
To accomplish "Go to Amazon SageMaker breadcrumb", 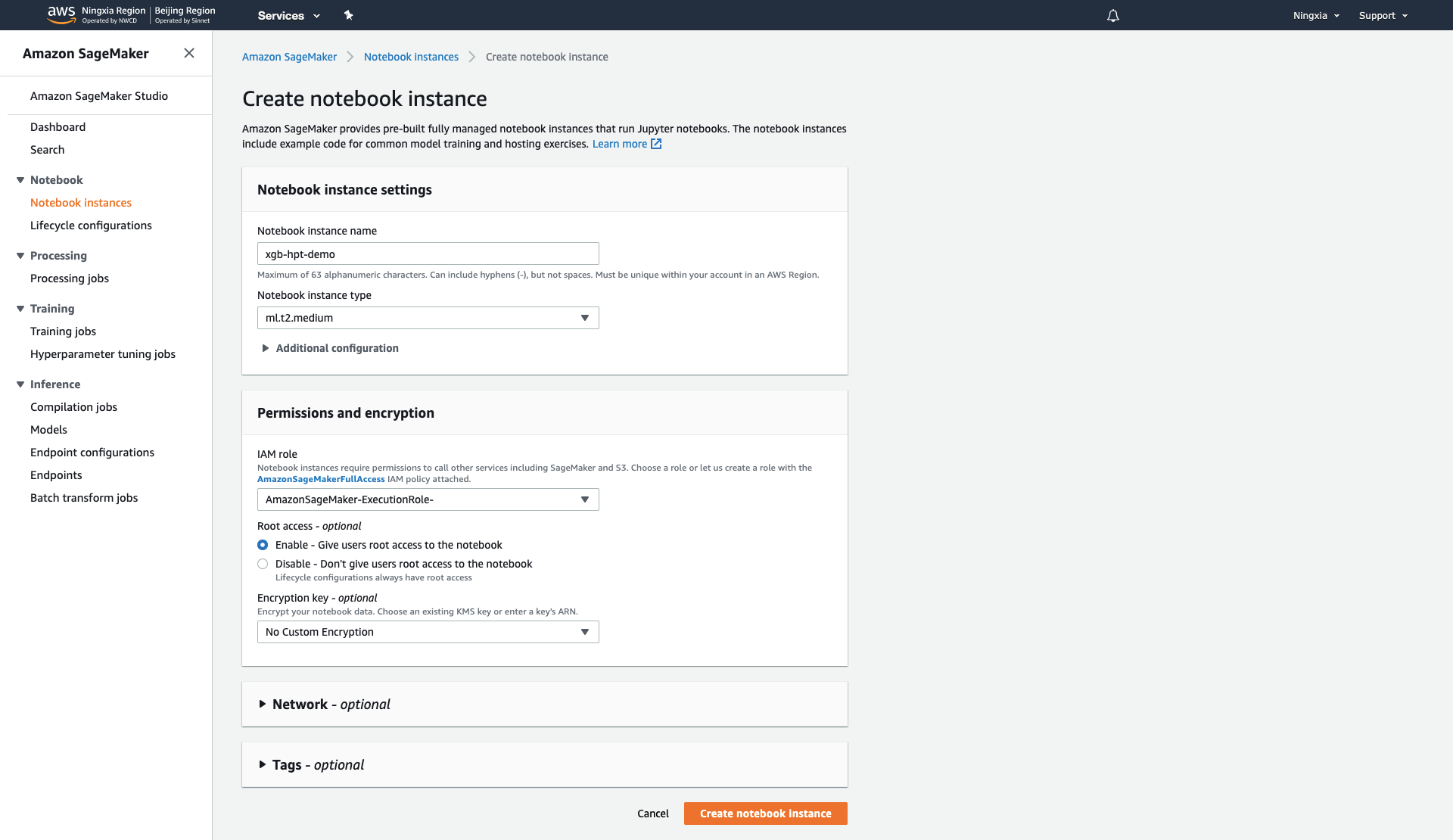I will pyautogui.click(x=289, y=57).
